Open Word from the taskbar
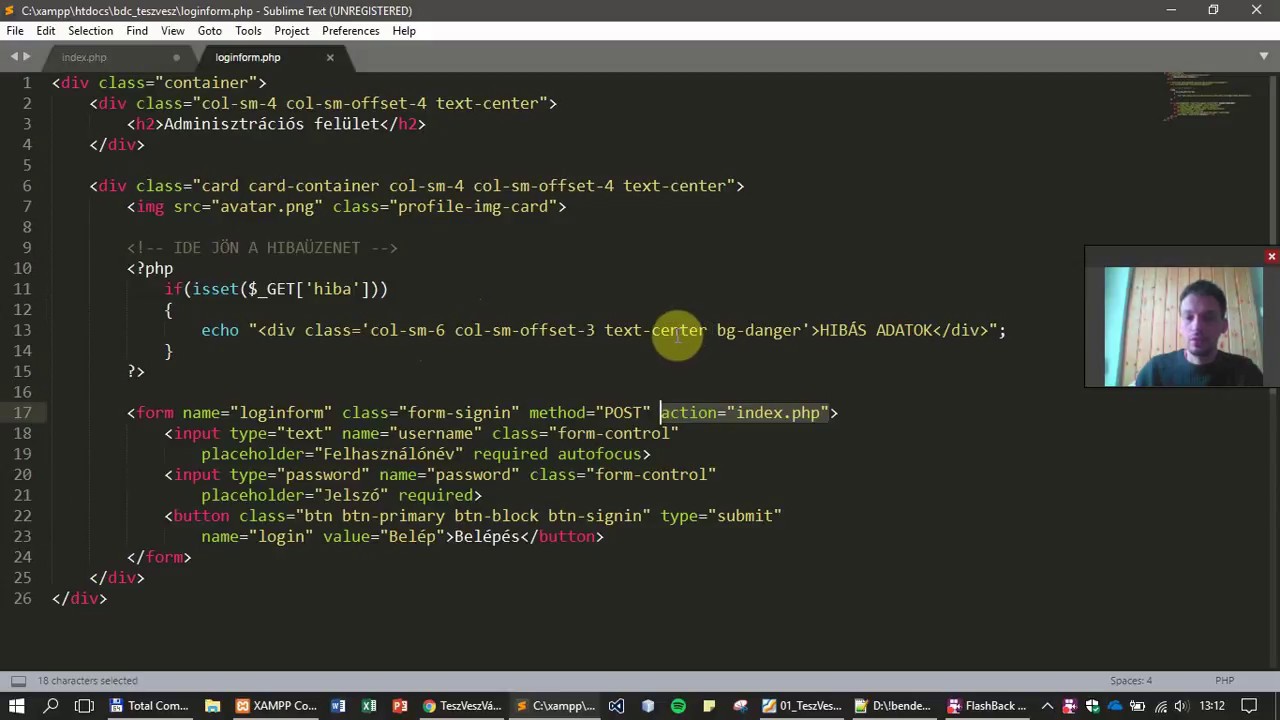 tap(338, 706)
